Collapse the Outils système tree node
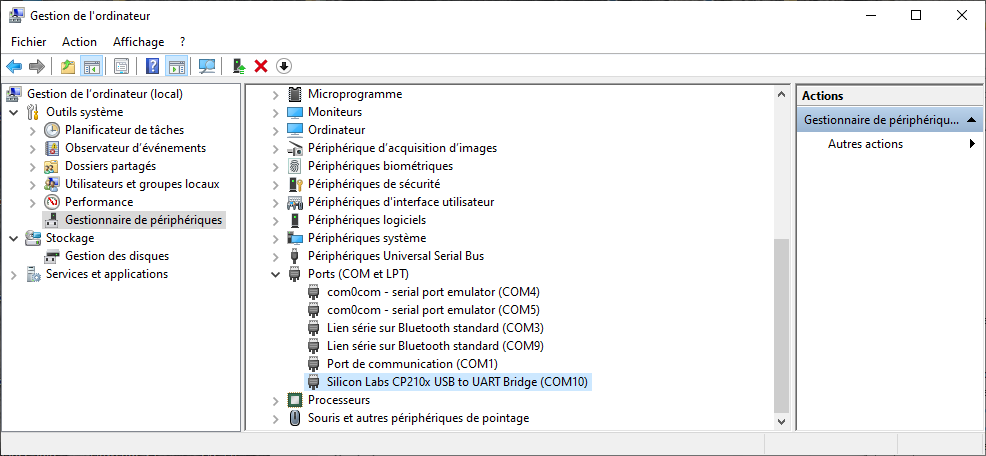The height and width of the screenshot is (456, 986). click(x=13, y=112)
